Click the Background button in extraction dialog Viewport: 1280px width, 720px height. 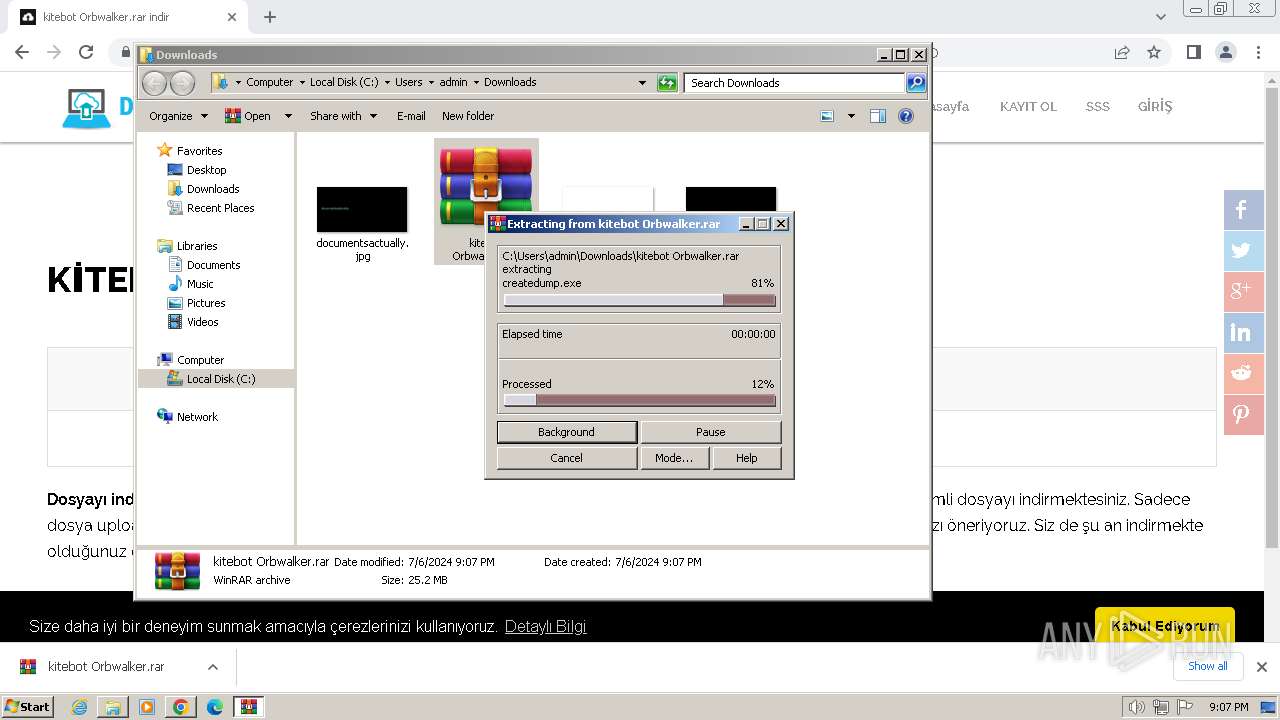coord(566,432)
